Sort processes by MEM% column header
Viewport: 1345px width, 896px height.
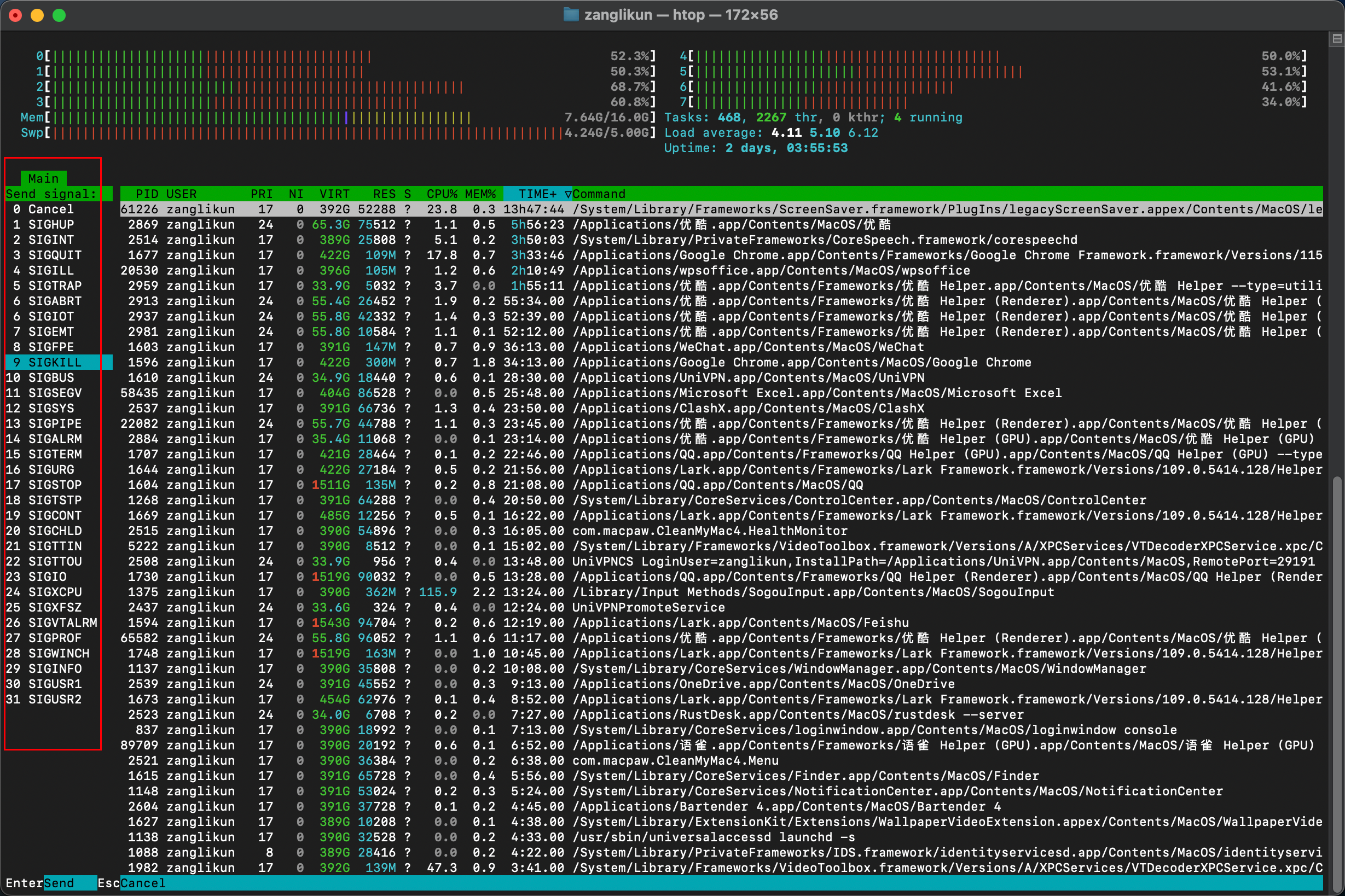pos(480,194)
